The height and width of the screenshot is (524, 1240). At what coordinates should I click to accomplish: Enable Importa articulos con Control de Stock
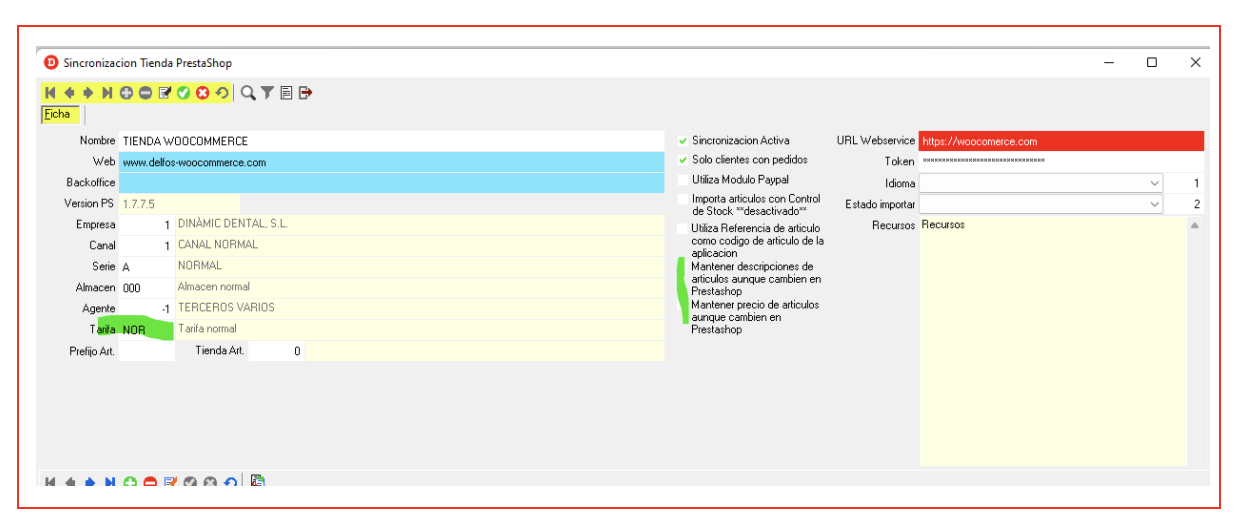click(x=683, y=200)
